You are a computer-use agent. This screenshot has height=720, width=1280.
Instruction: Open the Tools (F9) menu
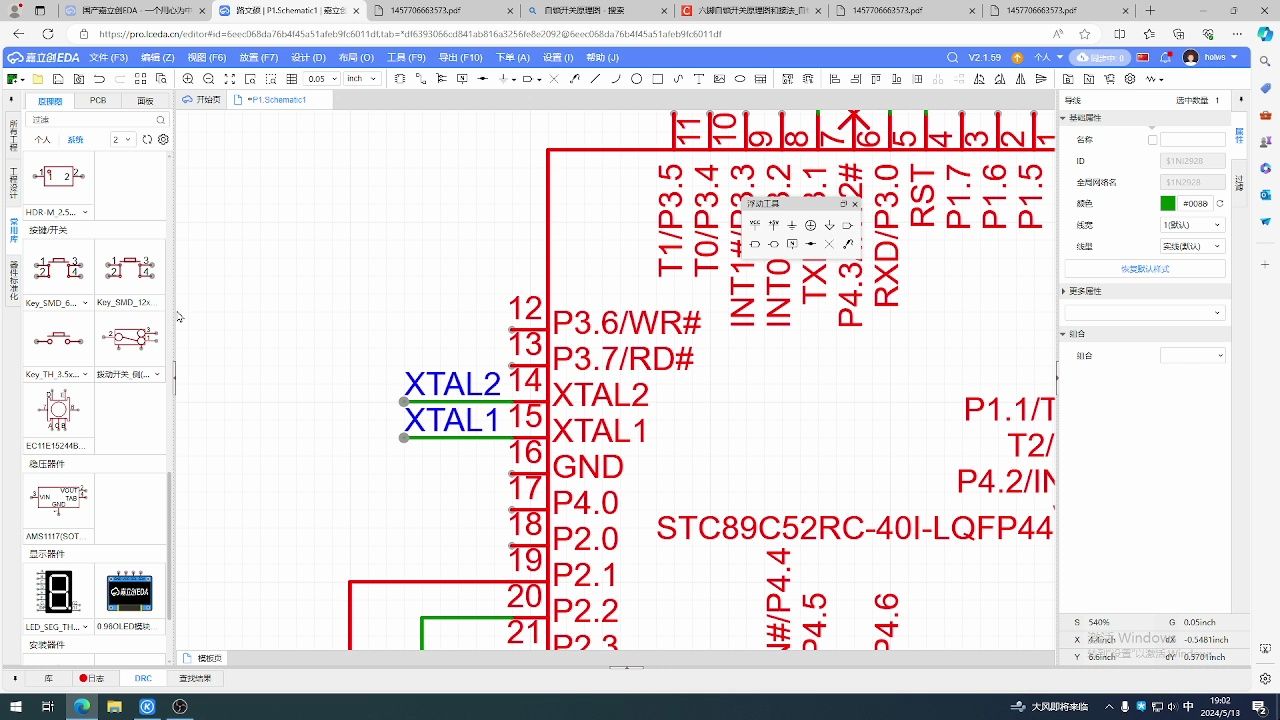(x=406, y=57)
